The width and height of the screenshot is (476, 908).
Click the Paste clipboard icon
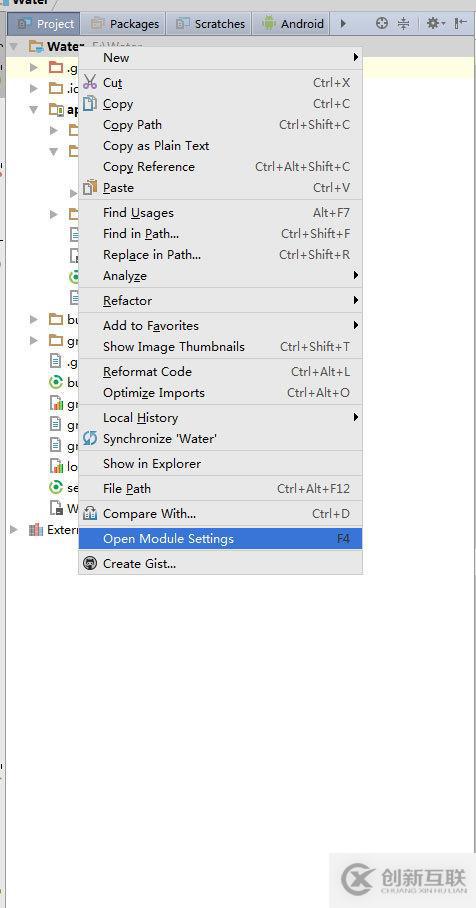(90, 188)
